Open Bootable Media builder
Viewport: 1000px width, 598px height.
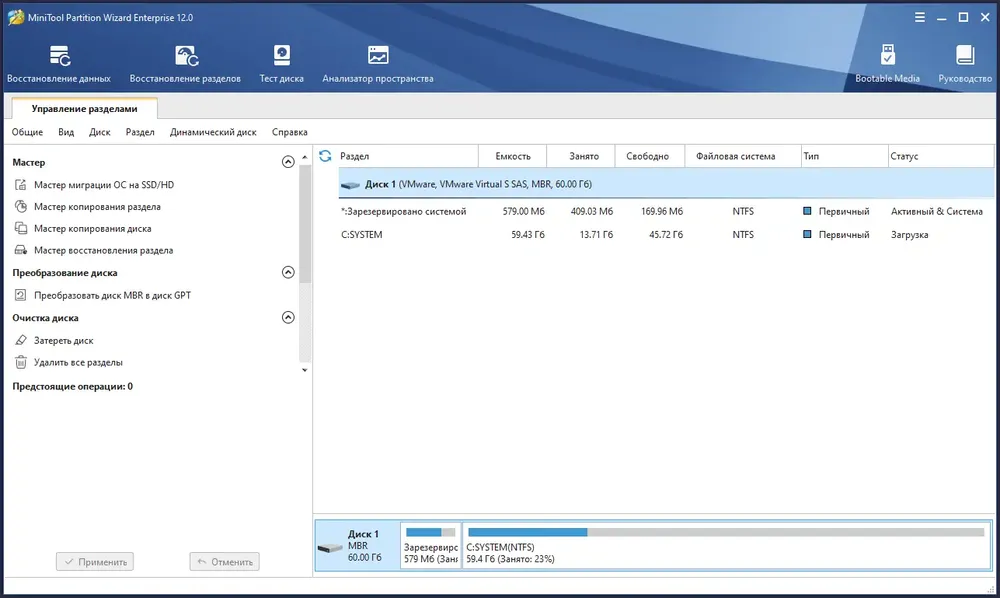click(887, 64)
